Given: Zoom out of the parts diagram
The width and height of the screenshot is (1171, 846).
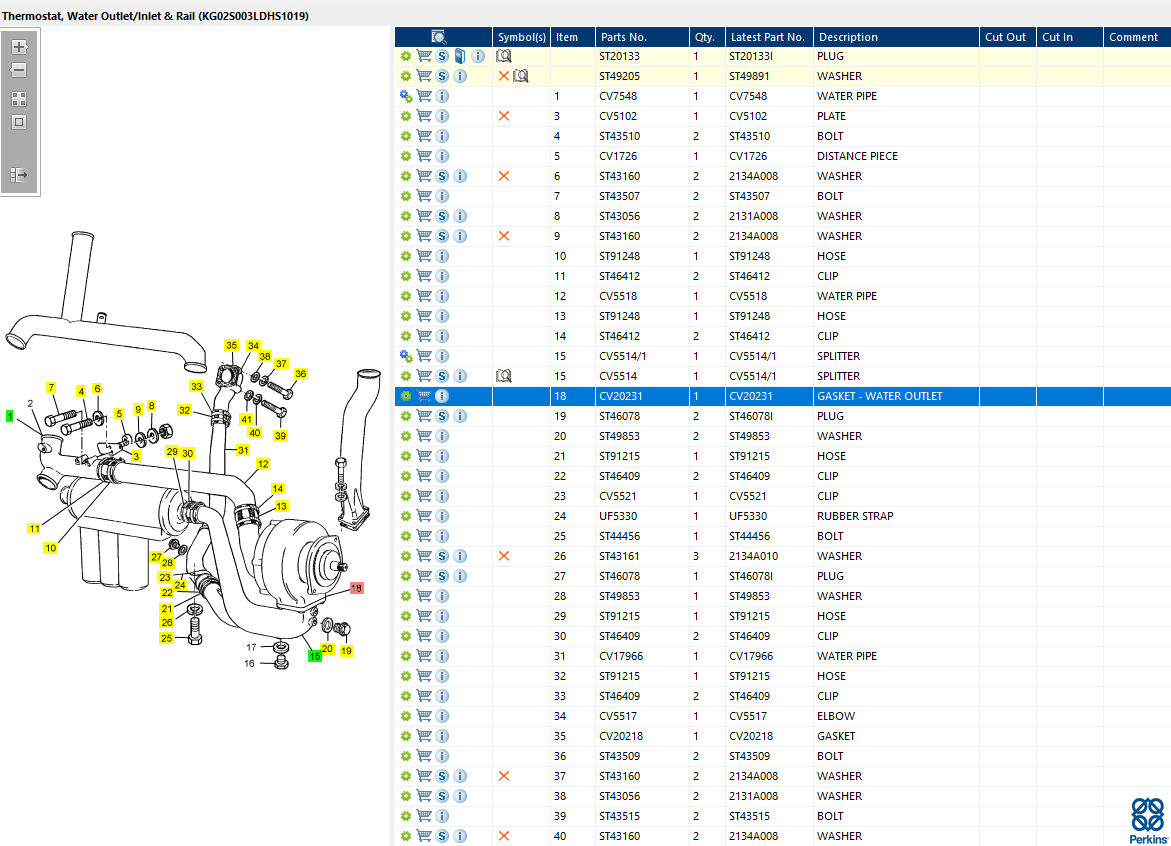Looking at the screenshot, I should tap(19, 70).
